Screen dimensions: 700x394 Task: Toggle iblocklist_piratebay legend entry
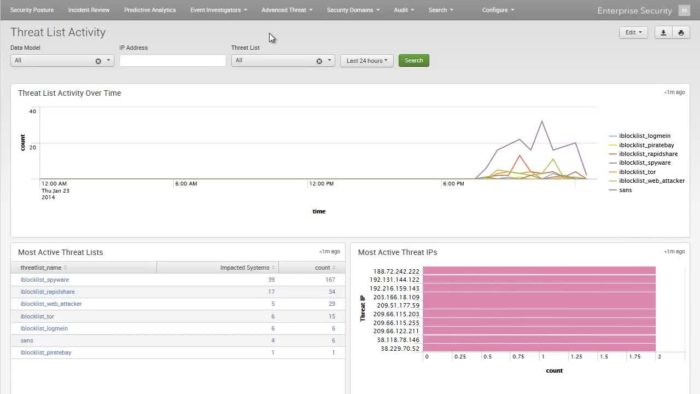coord(642,145)
